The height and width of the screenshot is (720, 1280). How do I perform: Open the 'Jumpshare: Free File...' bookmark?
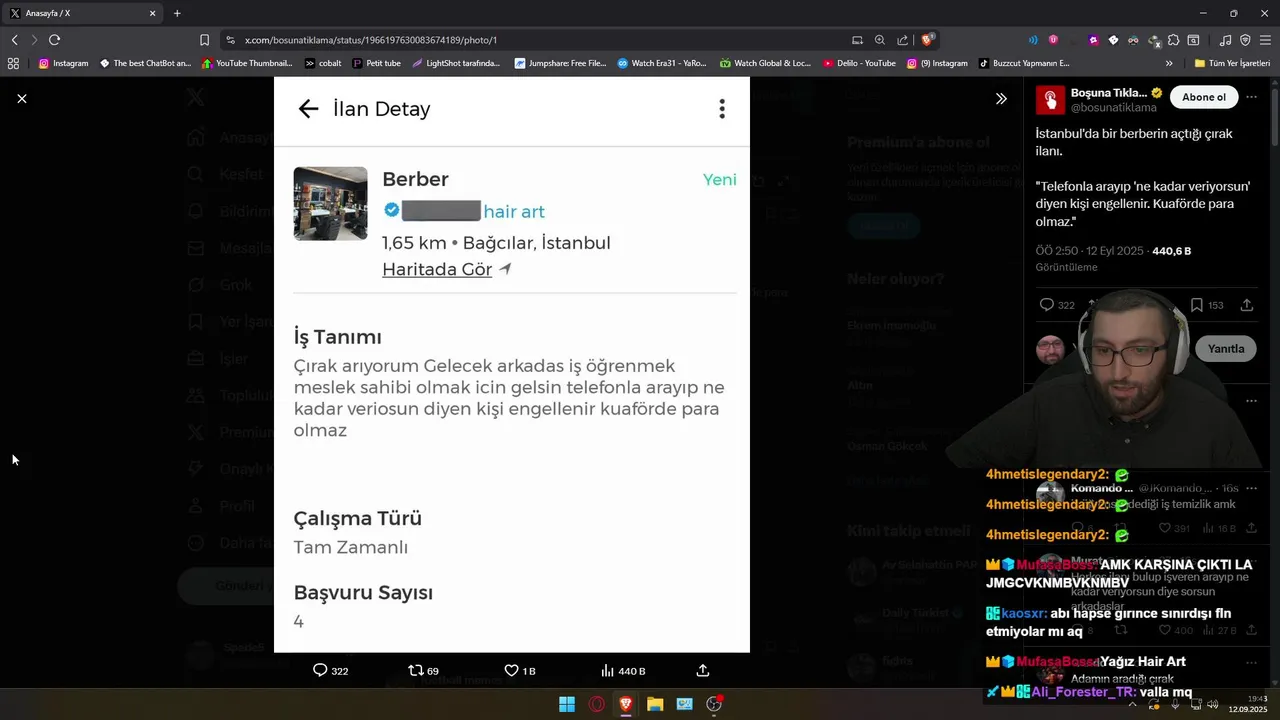[561, 63]
